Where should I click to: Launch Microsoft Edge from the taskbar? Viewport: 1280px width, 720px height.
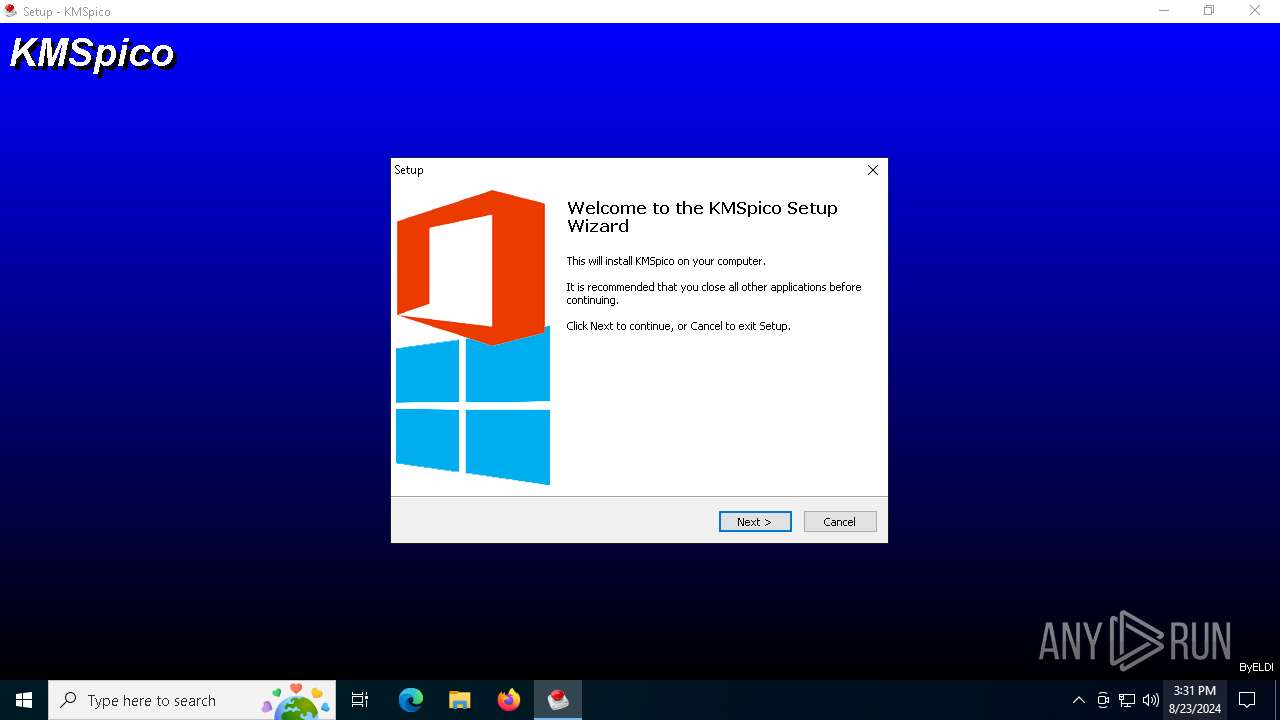coord(411,700)
